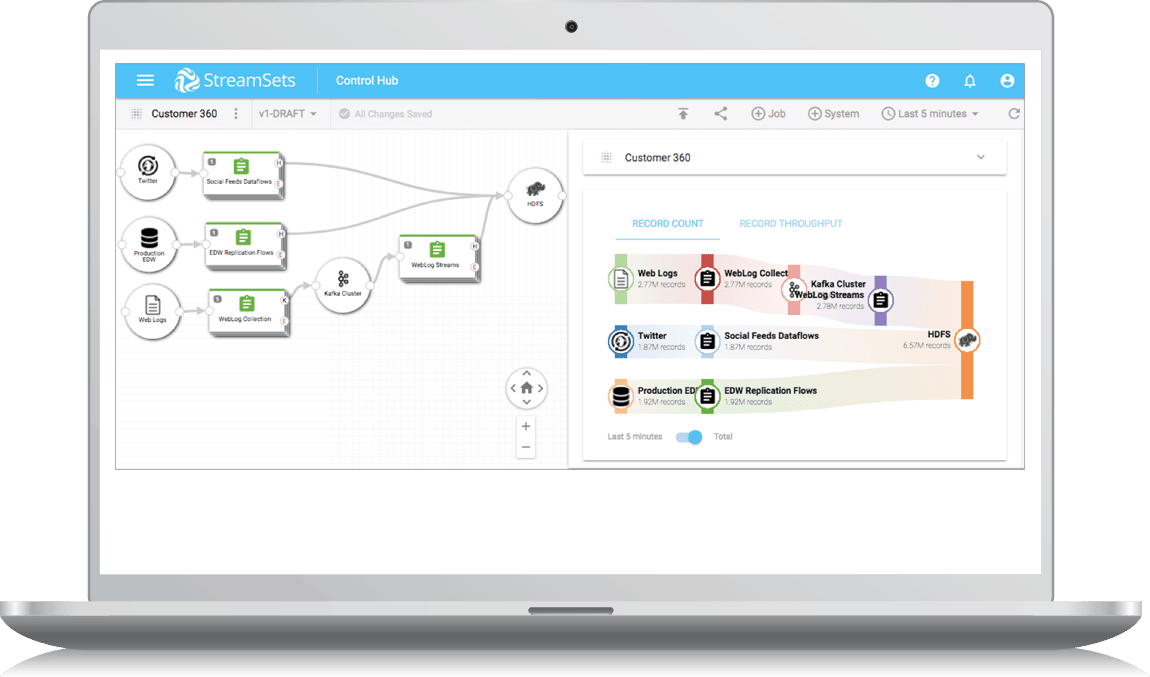Click the Total label beside the switch

723,436
